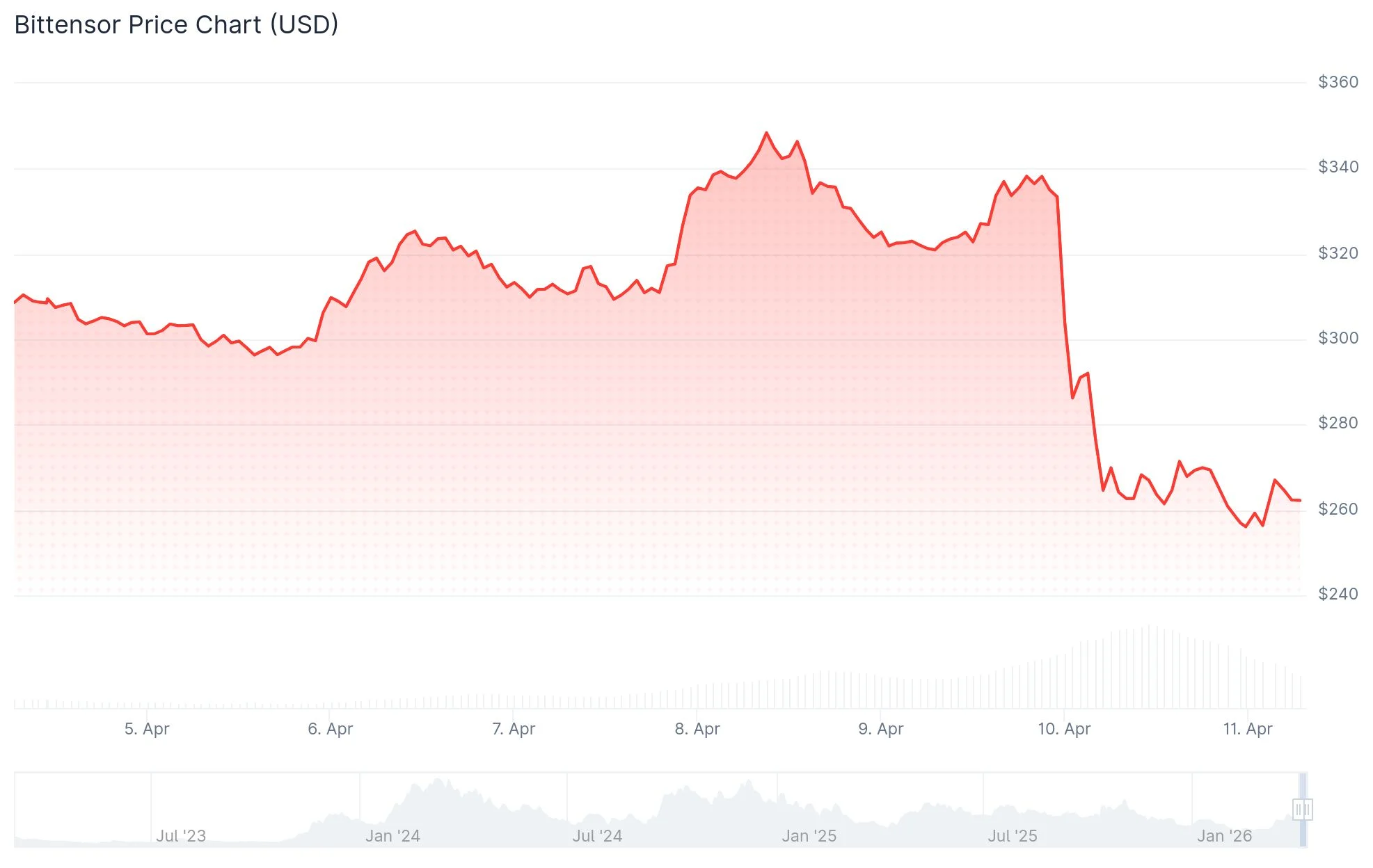Click the $280 price axis label
The width and height of the screenshot is (1373, 868).
[1338, 423]
